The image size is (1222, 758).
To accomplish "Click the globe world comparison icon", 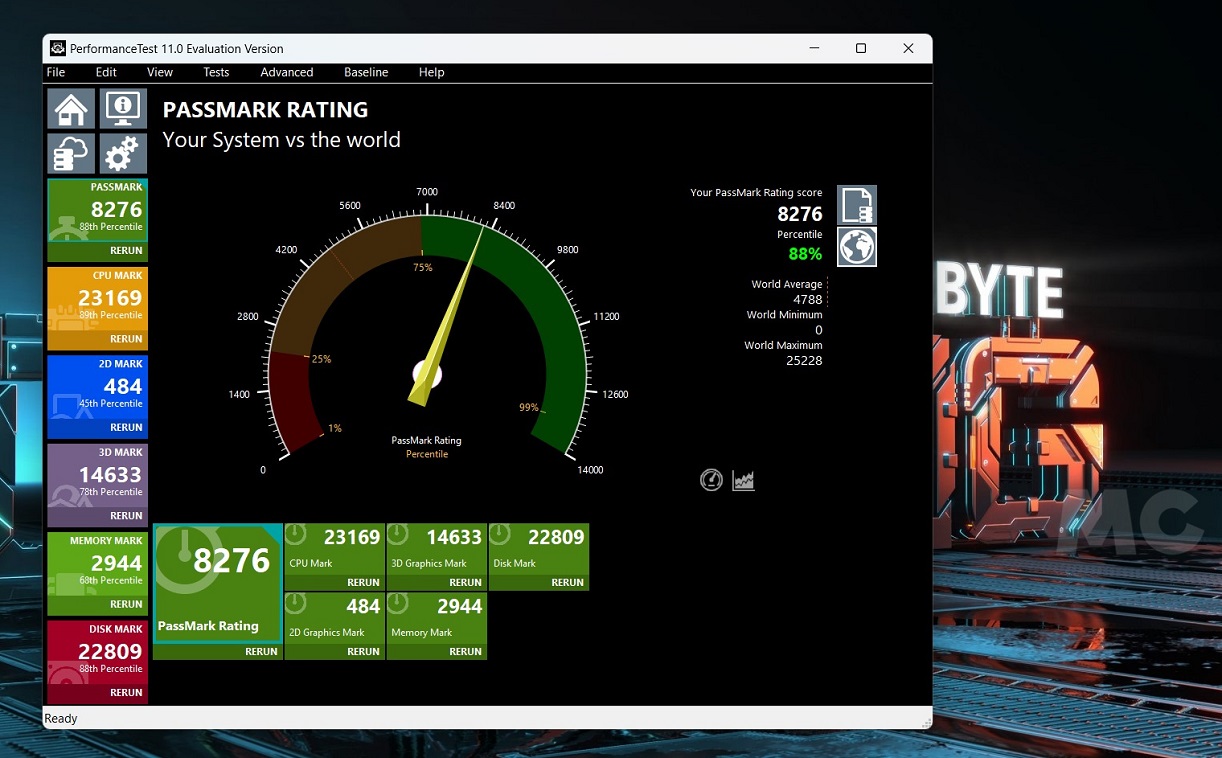I will pos(857,247).
